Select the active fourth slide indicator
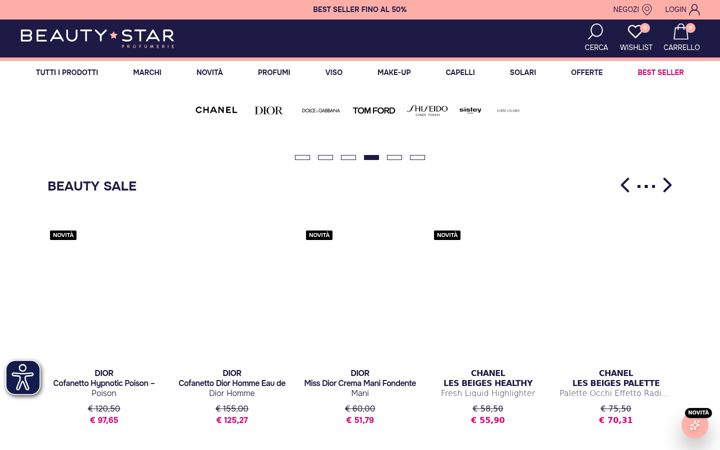The height and width of the screenshot is (450, 720). tap(371, 158)
